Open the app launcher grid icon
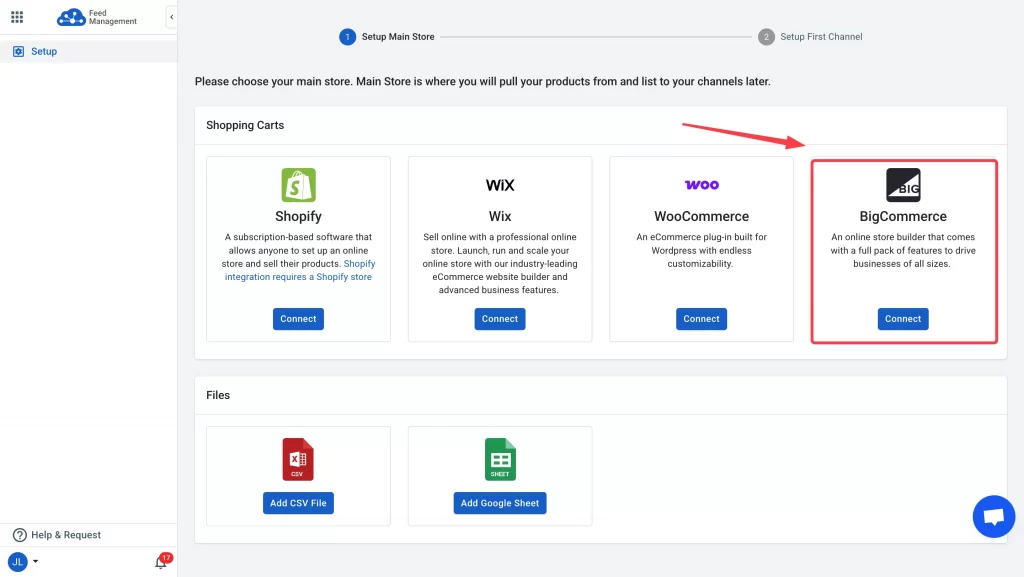Viewport: 1024px width, 577px height. 17,16
